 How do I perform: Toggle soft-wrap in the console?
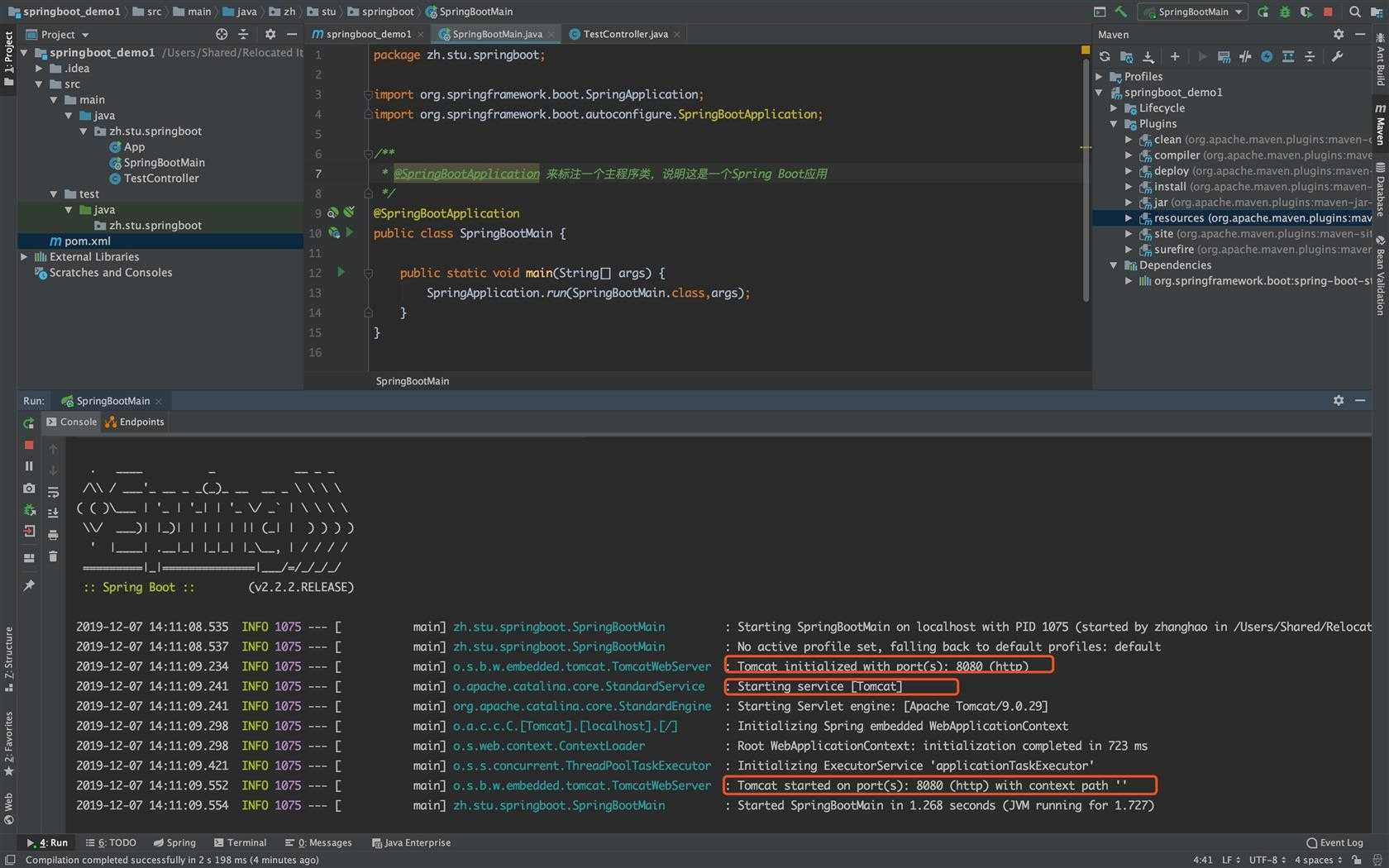point(53,491)
